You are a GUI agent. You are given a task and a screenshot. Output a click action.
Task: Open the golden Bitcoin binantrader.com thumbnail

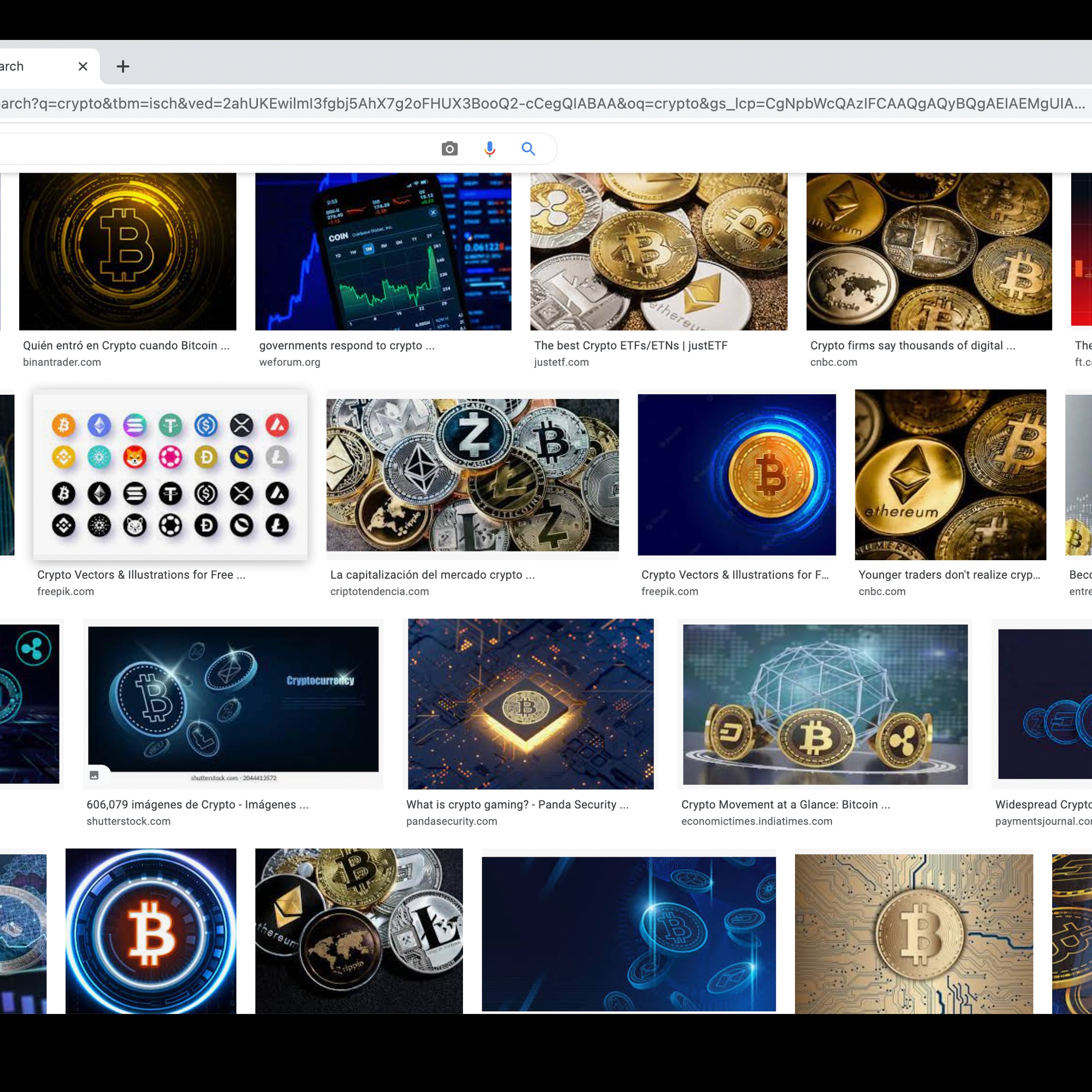[128, 252]
